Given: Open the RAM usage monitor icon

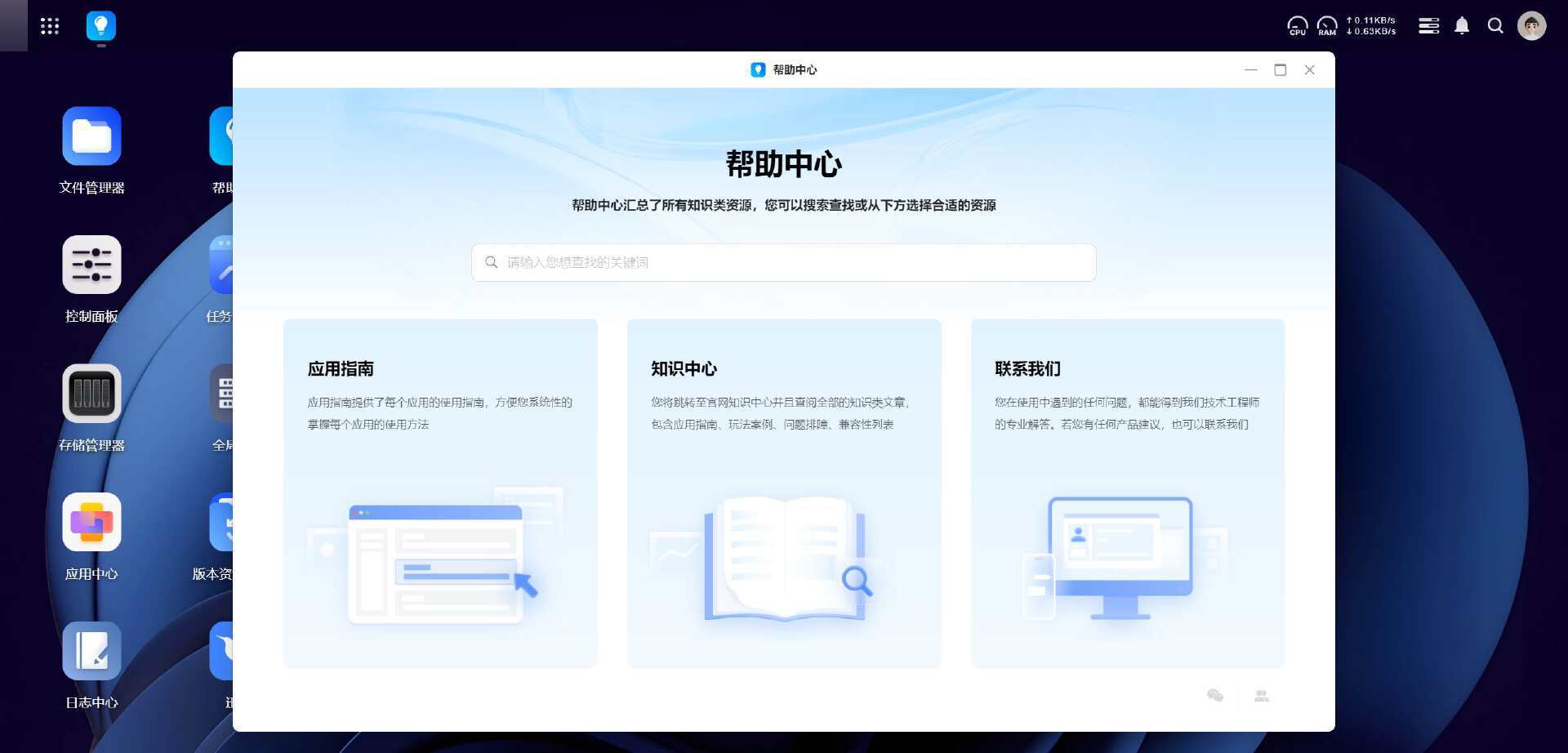Looking at the screenshot, I should tap(1327, 26).
